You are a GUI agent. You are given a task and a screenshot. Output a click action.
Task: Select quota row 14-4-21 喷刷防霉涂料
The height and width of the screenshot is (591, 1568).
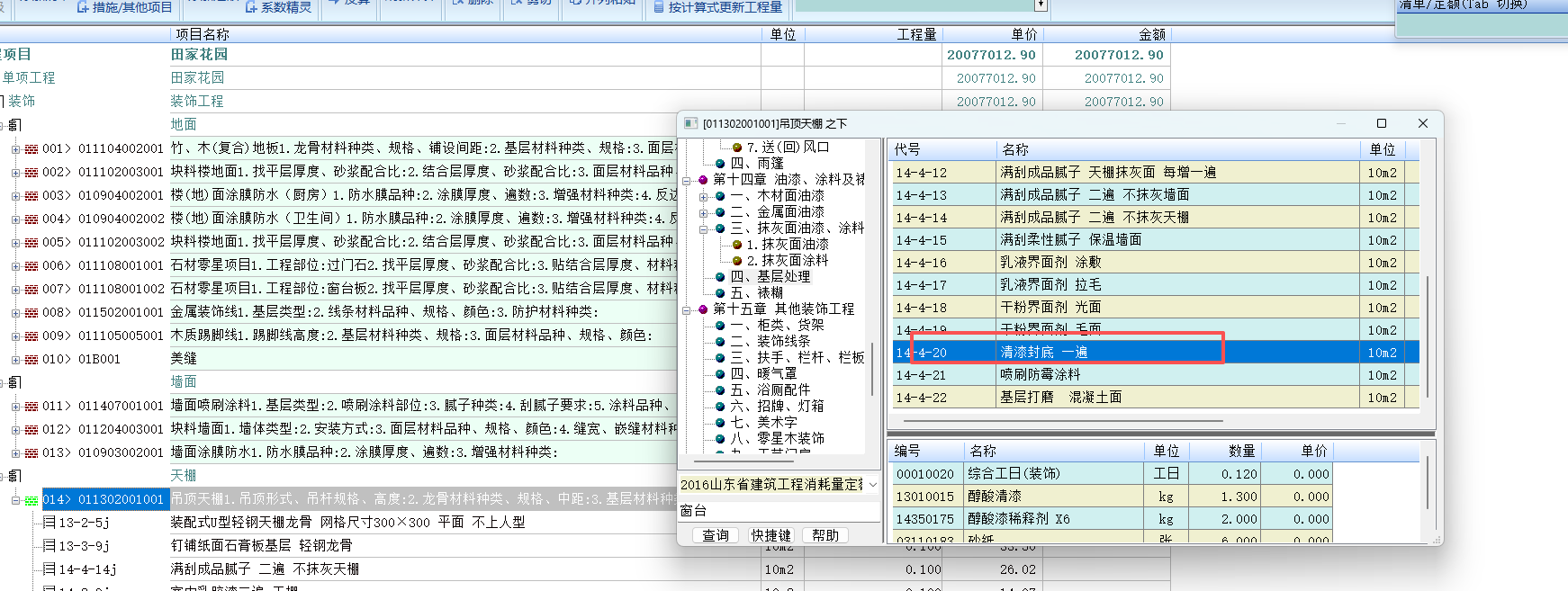(x=1156, y=375)
